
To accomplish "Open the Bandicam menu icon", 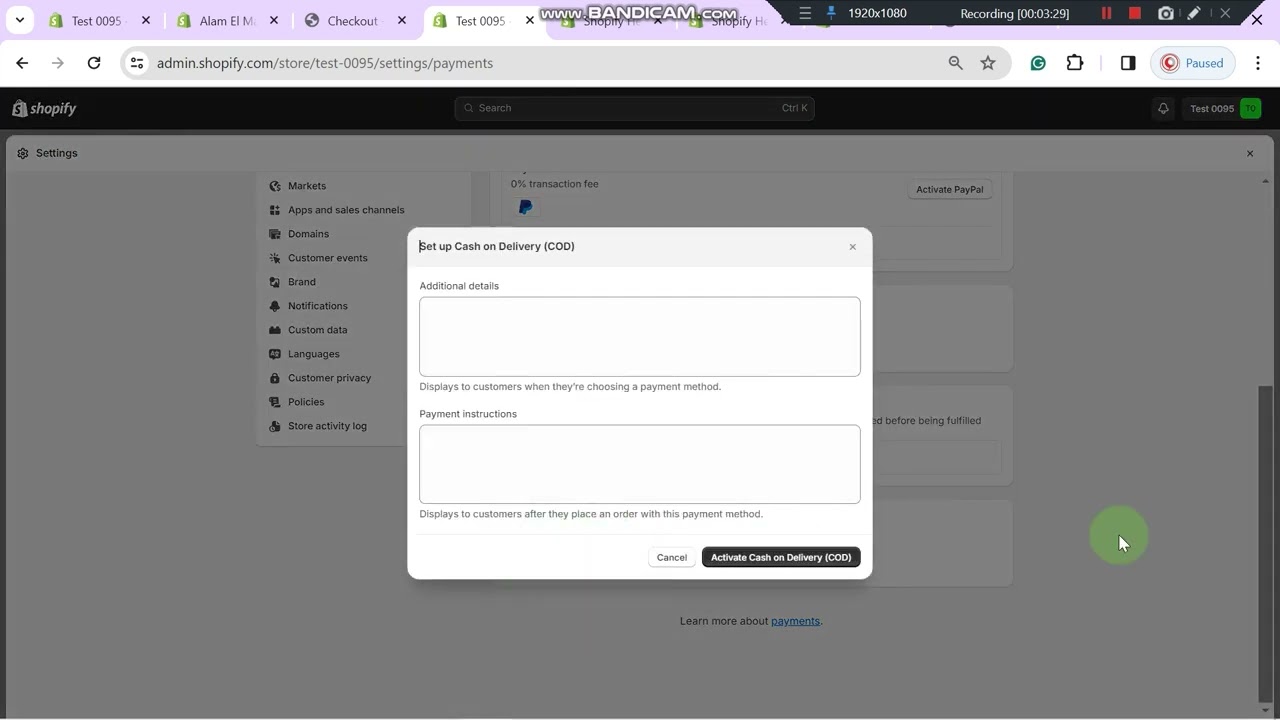I will pos(805,13).
